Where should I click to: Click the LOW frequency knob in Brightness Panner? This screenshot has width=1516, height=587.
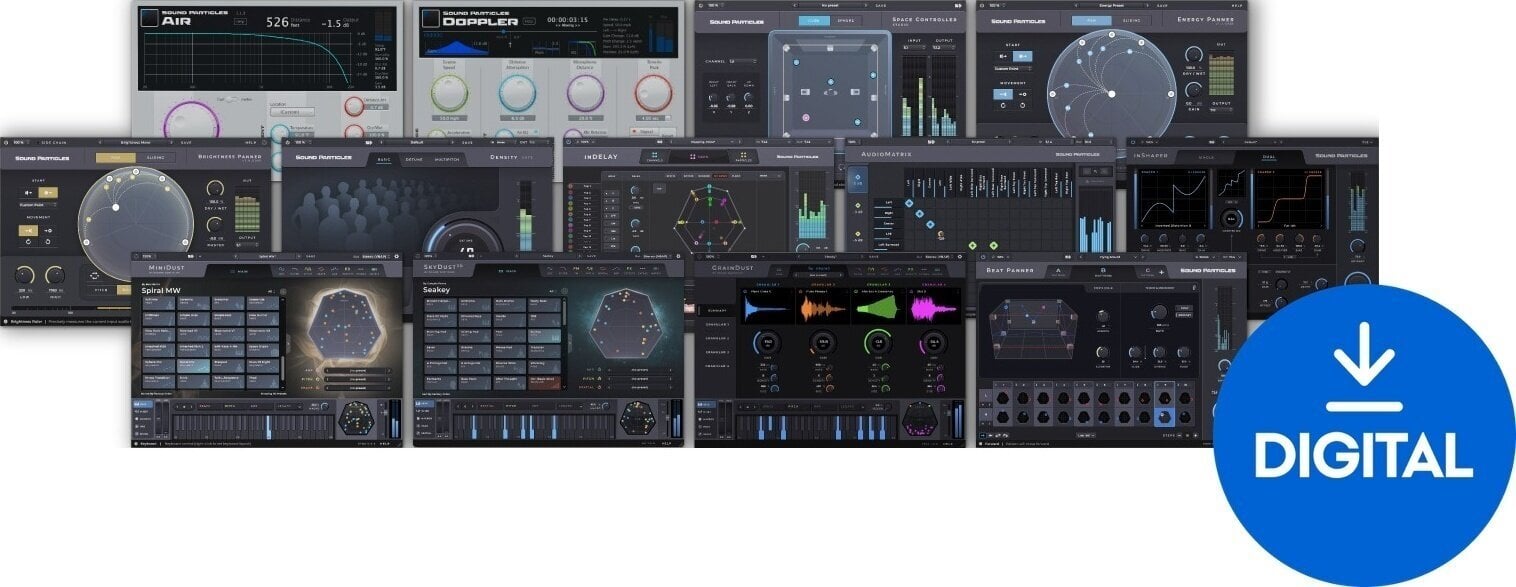click(x=23, y=275)
